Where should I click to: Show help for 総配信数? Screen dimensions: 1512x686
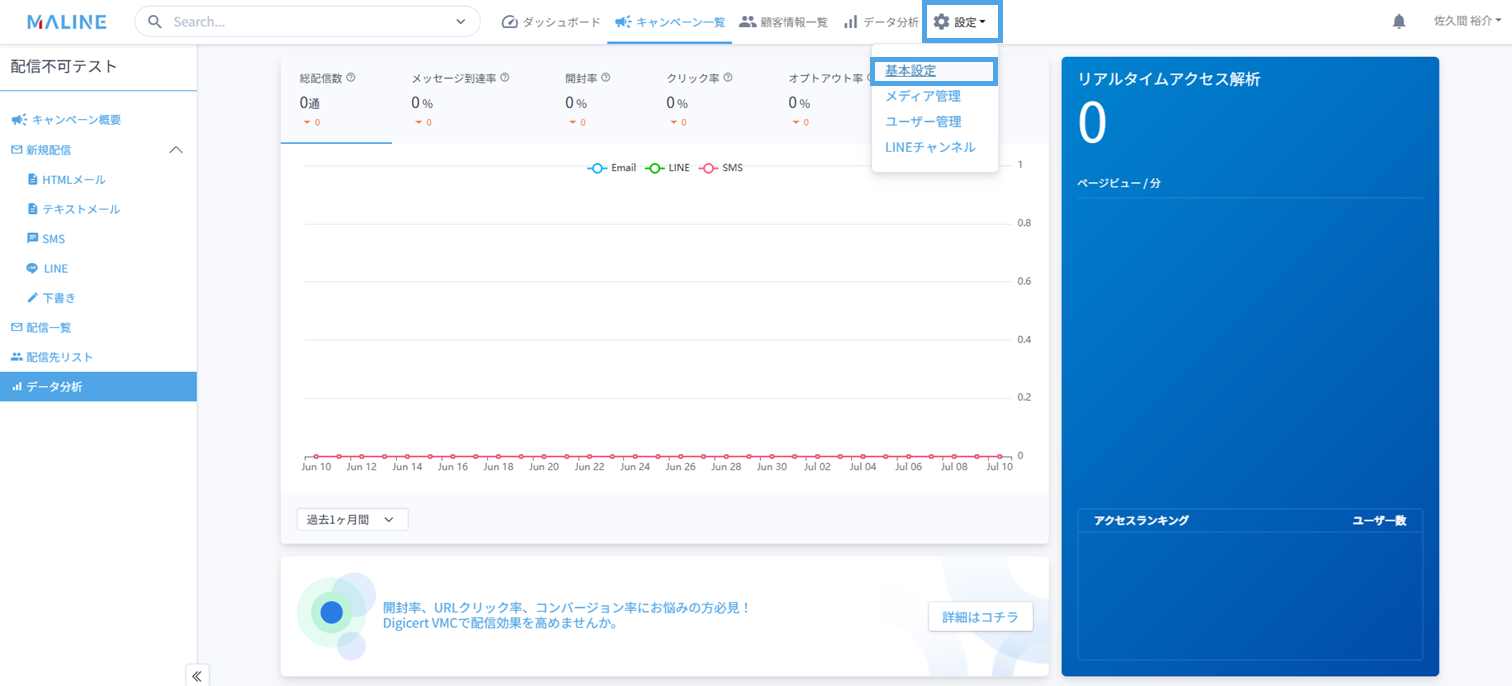351,78
